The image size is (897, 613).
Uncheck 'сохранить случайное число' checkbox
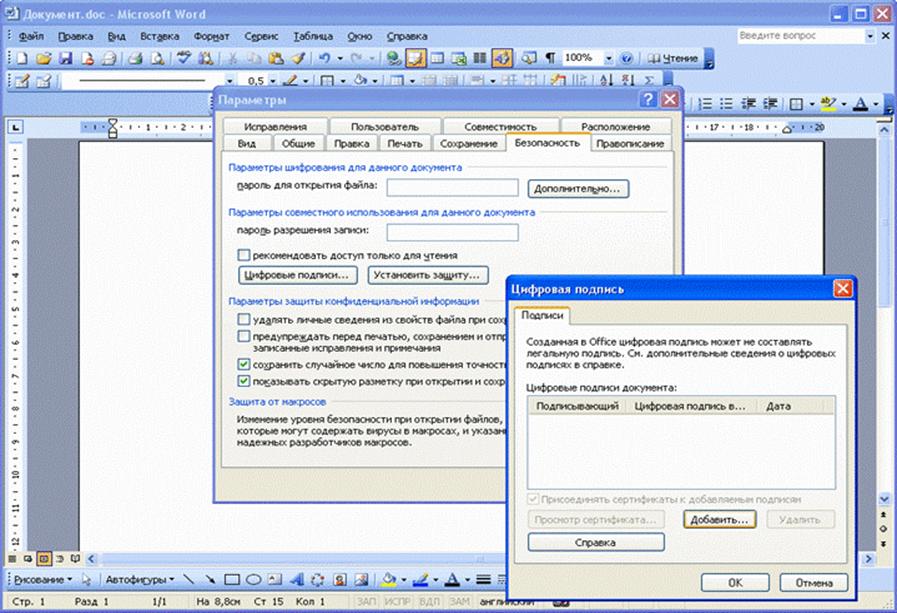(244, 364)
